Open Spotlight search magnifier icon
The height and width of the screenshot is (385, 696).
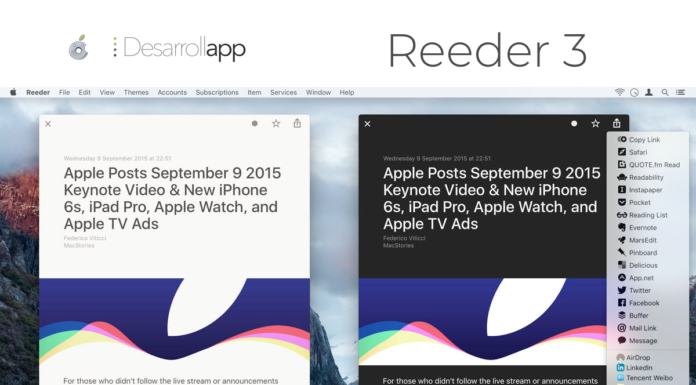[x=664, y=92]
